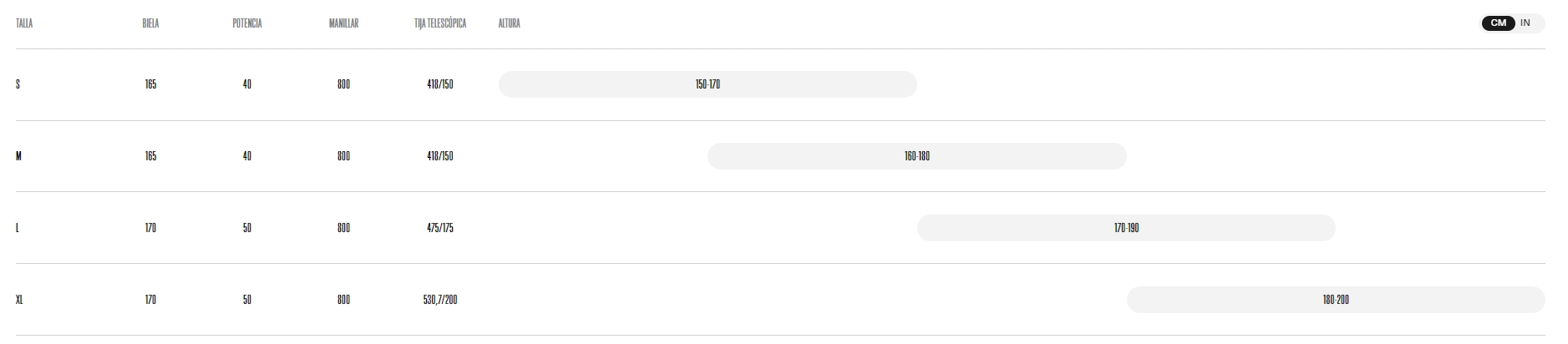Click the TIJA TELESCÓPICA column header
Screen dimensions: 1568x344
[440, 23]
